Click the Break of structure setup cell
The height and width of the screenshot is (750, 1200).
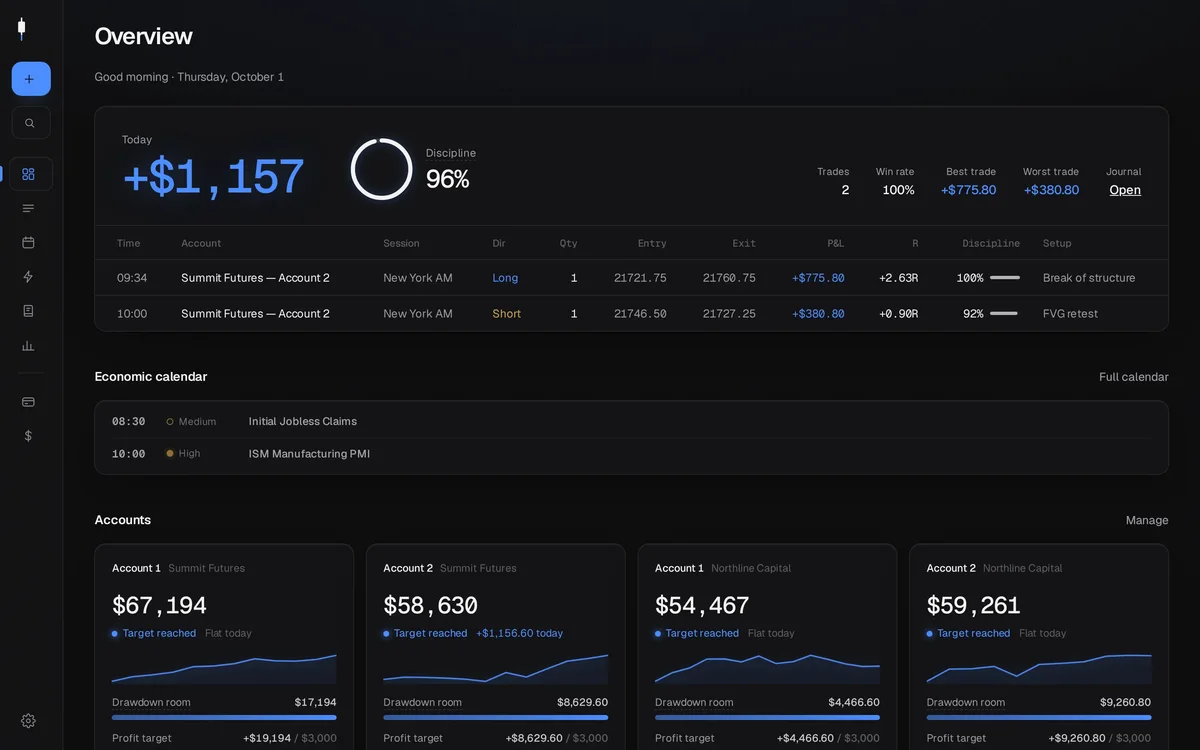coord(1089,278)
